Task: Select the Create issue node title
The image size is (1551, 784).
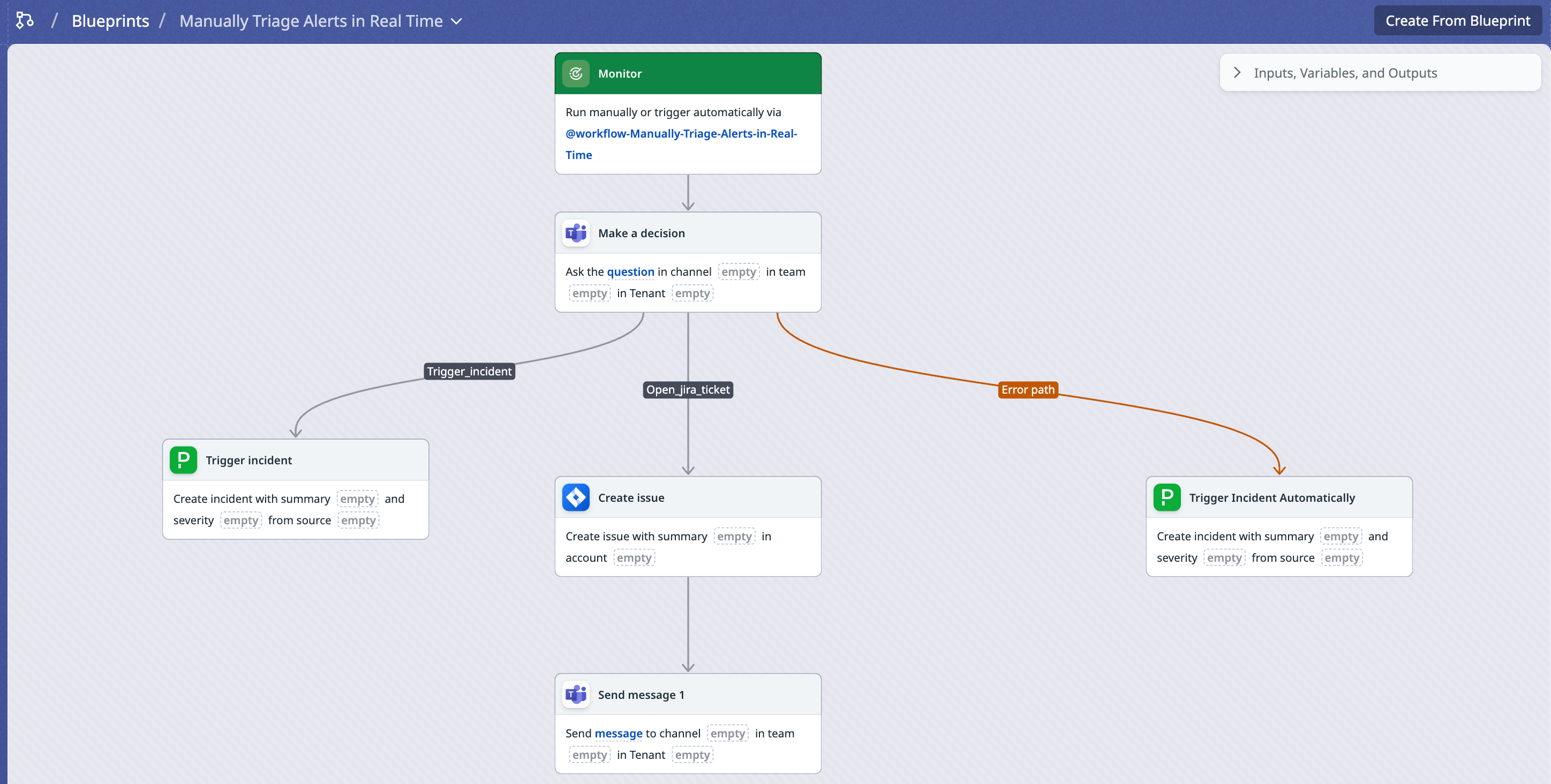Action: point(631,497)
